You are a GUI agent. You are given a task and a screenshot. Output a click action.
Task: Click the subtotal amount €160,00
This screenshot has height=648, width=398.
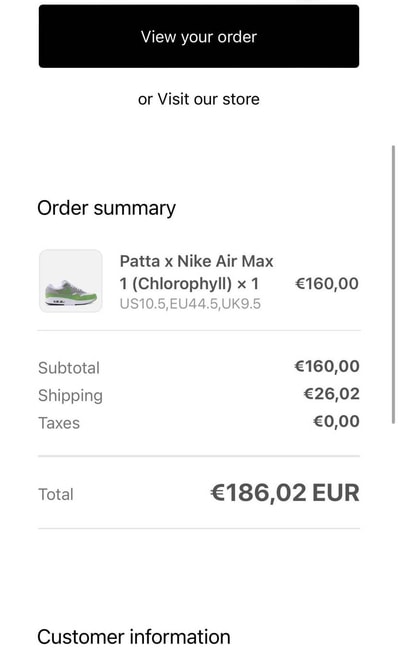327,366
